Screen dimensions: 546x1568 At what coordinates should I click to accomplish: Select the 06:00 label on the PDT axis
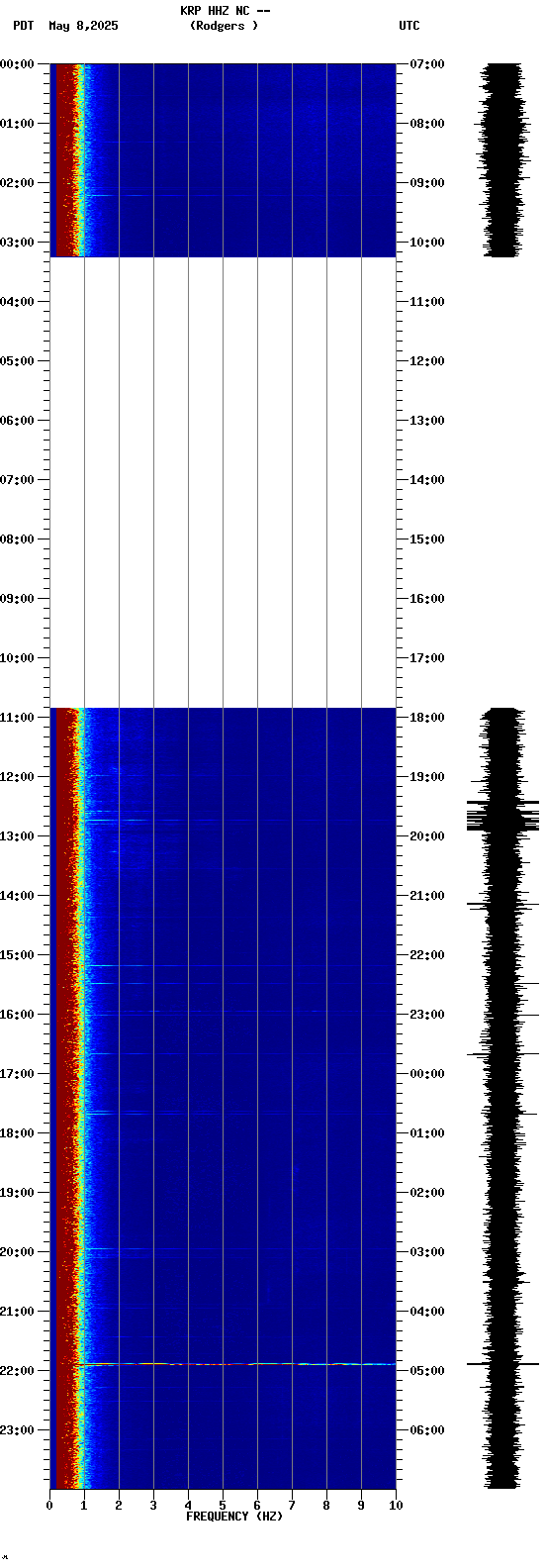coord(18,421)
